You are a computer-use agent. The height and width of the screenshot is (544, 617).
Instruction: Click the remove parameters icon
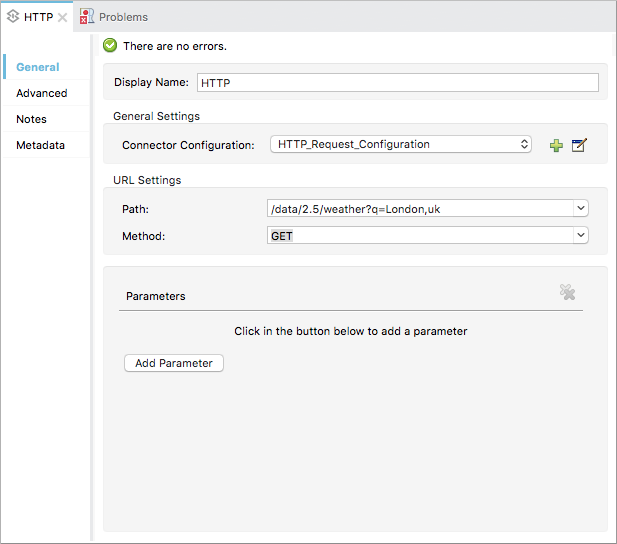pos(567,292)
